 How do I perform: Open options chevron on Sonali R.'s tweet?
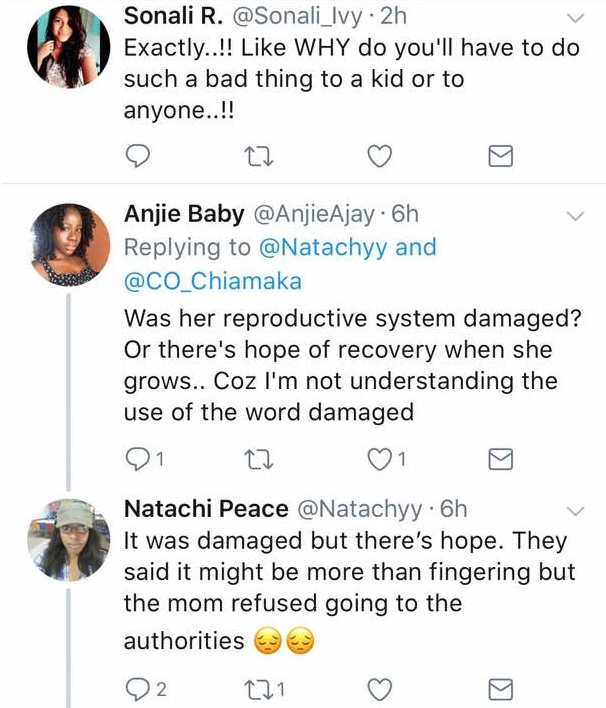(x=575, y=18)
